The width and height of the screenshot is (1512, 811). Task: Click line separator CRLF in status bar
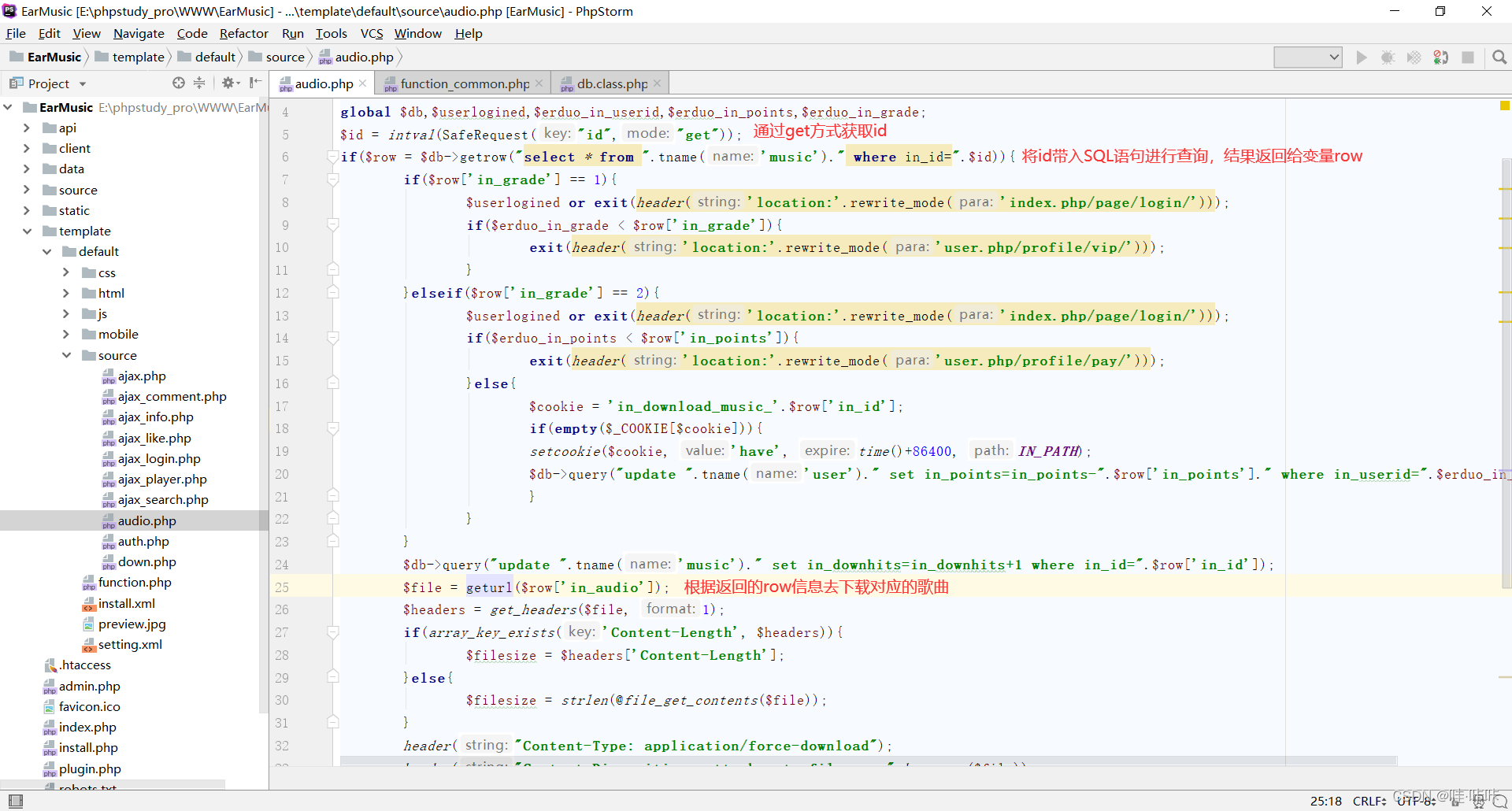coord(1369,801)
